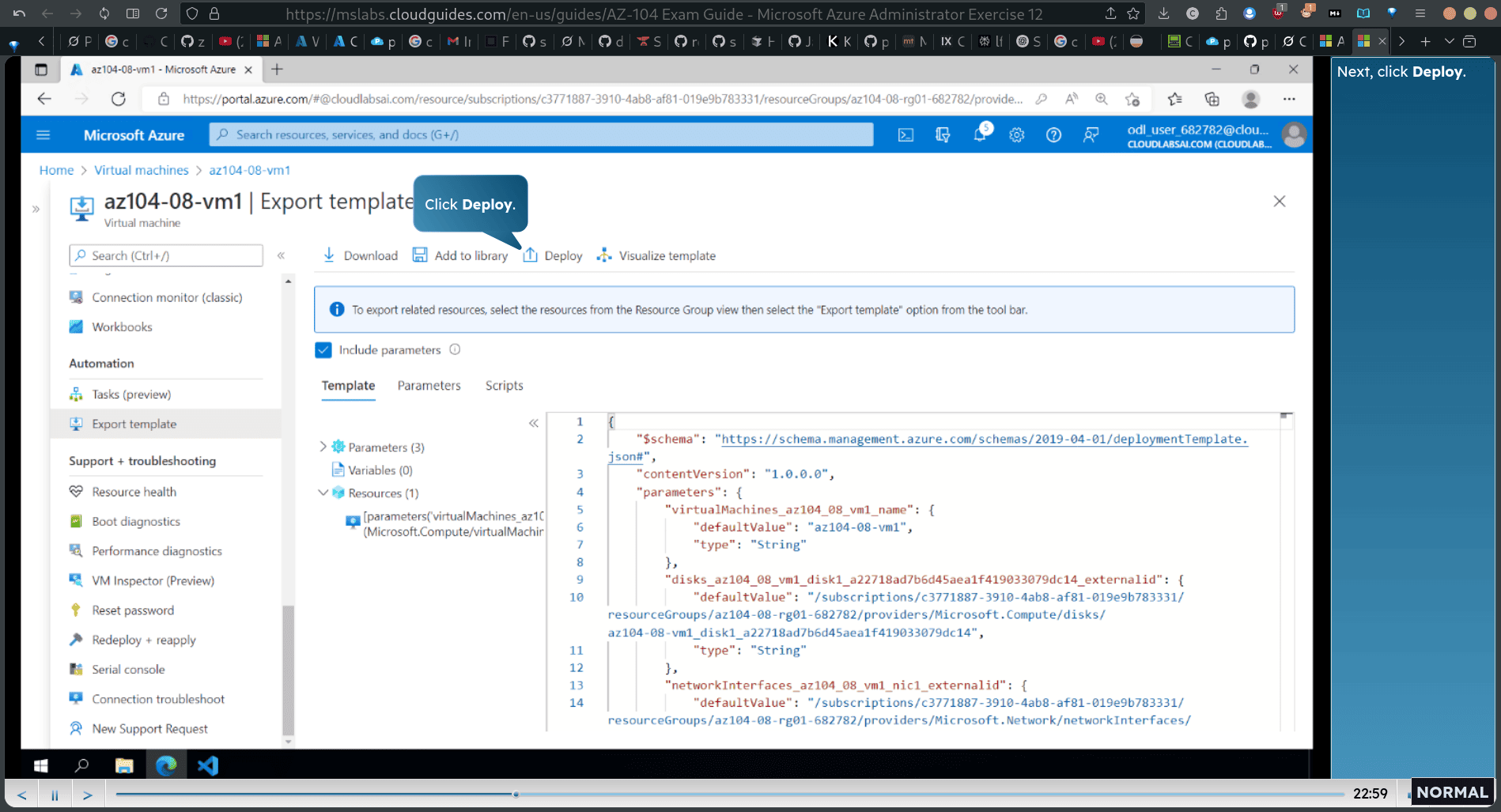Open inner browser three-dot settings menu
Image resolution: width=1501 pixels, height=812 pixels.
tap(1289, 99)
